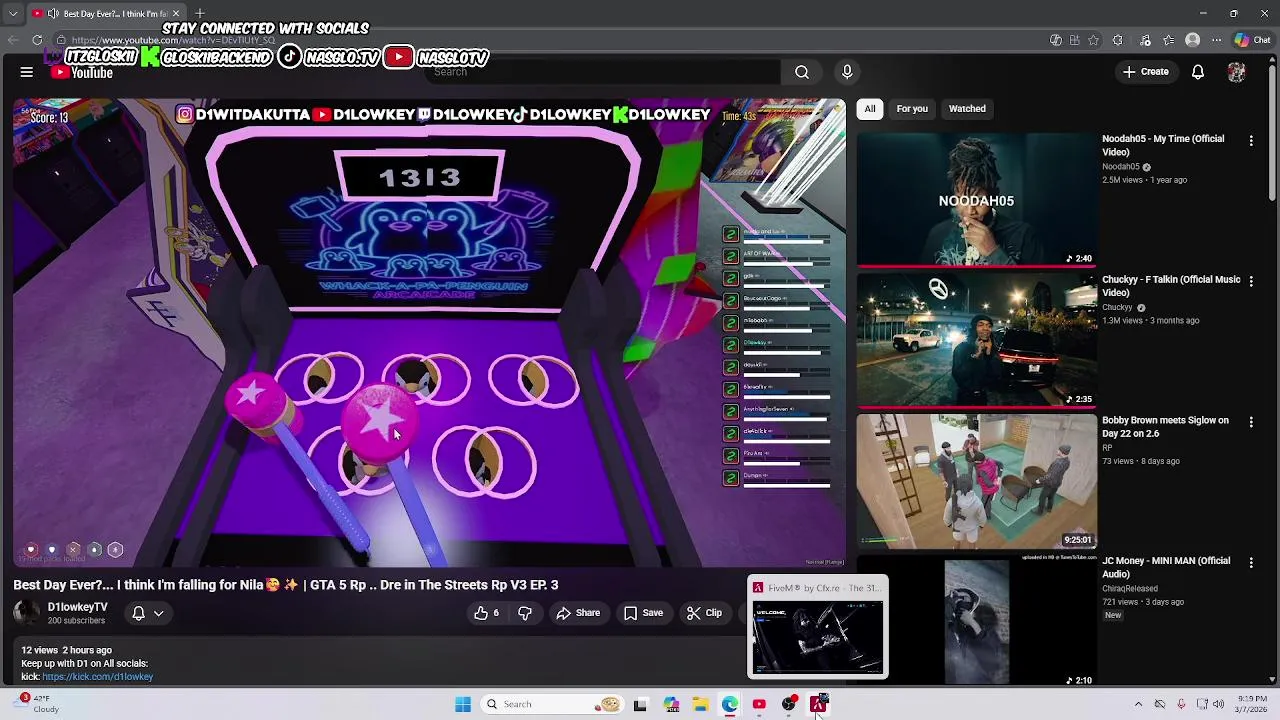Click the 12 views 2 hours ago description text
The height and width of the screenshot is (720, 1280).
[x=67, y=651]
